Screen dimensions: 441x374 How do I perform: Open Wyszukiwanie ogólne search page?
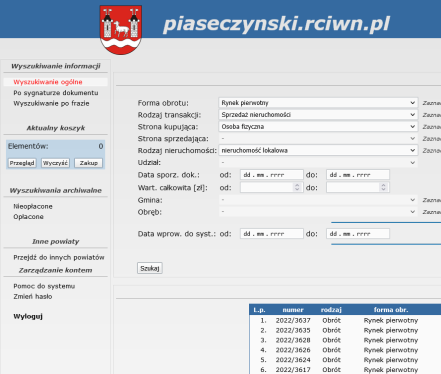tap(48, 82)
